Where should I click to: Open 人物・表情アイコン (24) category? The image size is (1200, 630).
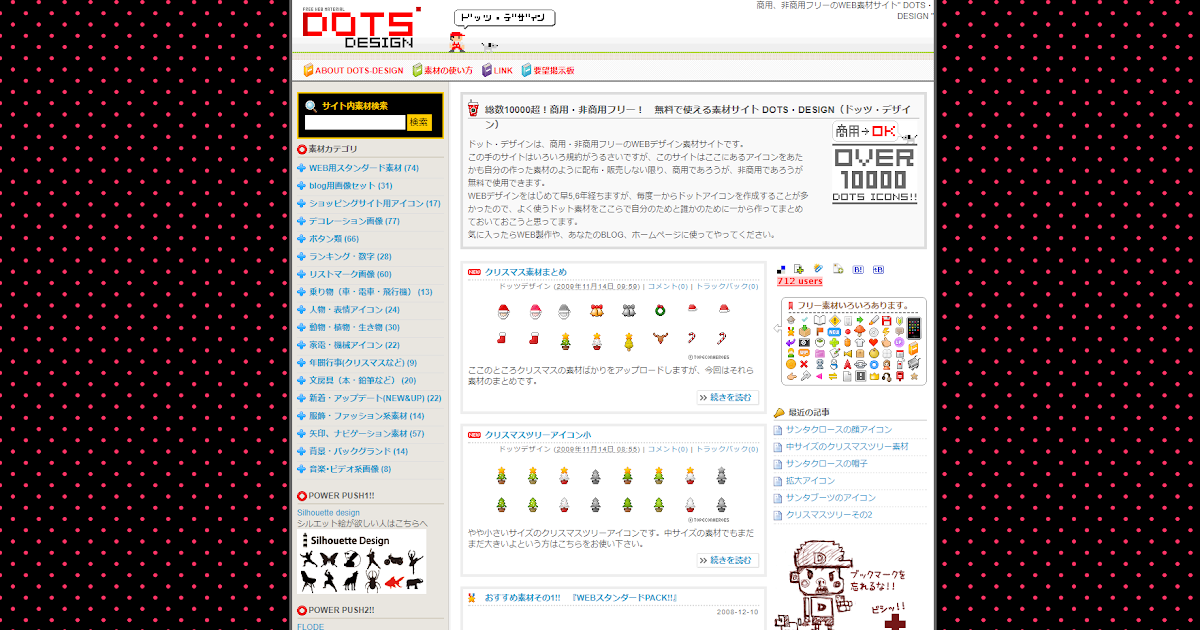coord(354,310)
